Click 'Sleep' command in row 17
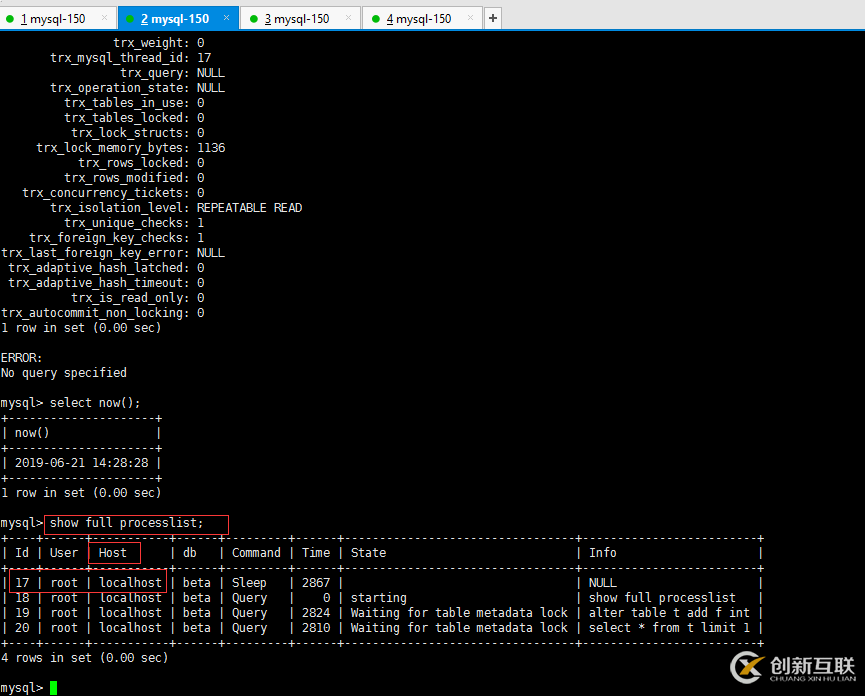 click(x=249, y=583)
